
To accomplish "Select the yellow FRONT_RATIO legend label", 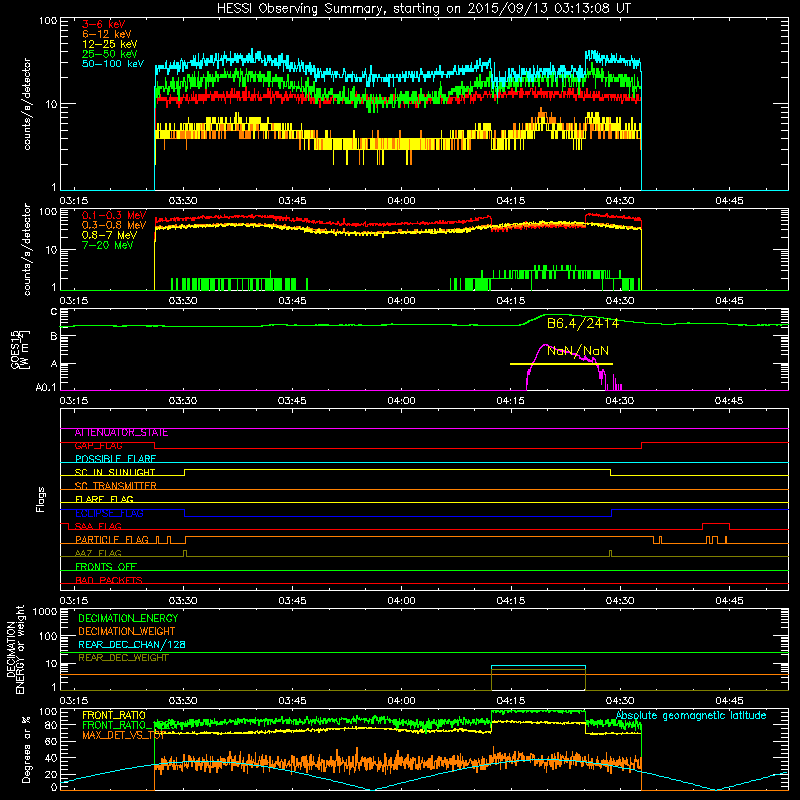I will click(114, 715).
